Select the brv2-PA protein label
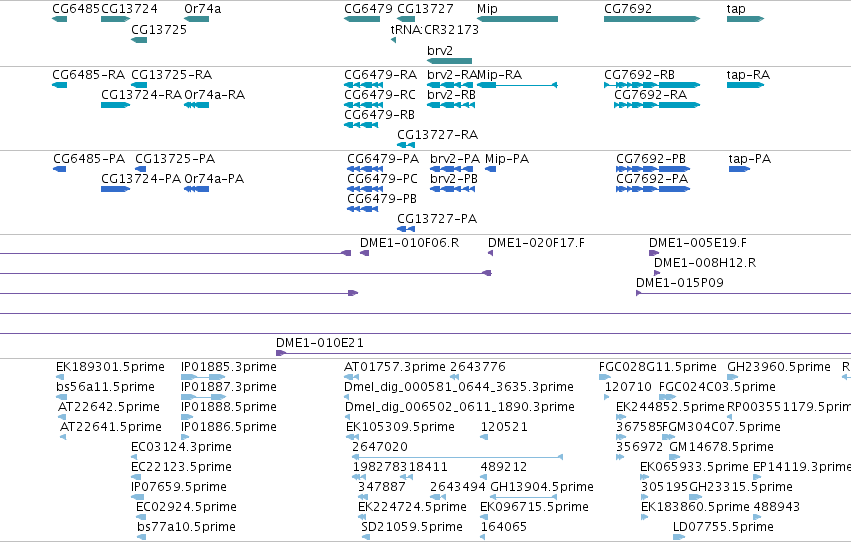851x542 pixels. (455, 159)
